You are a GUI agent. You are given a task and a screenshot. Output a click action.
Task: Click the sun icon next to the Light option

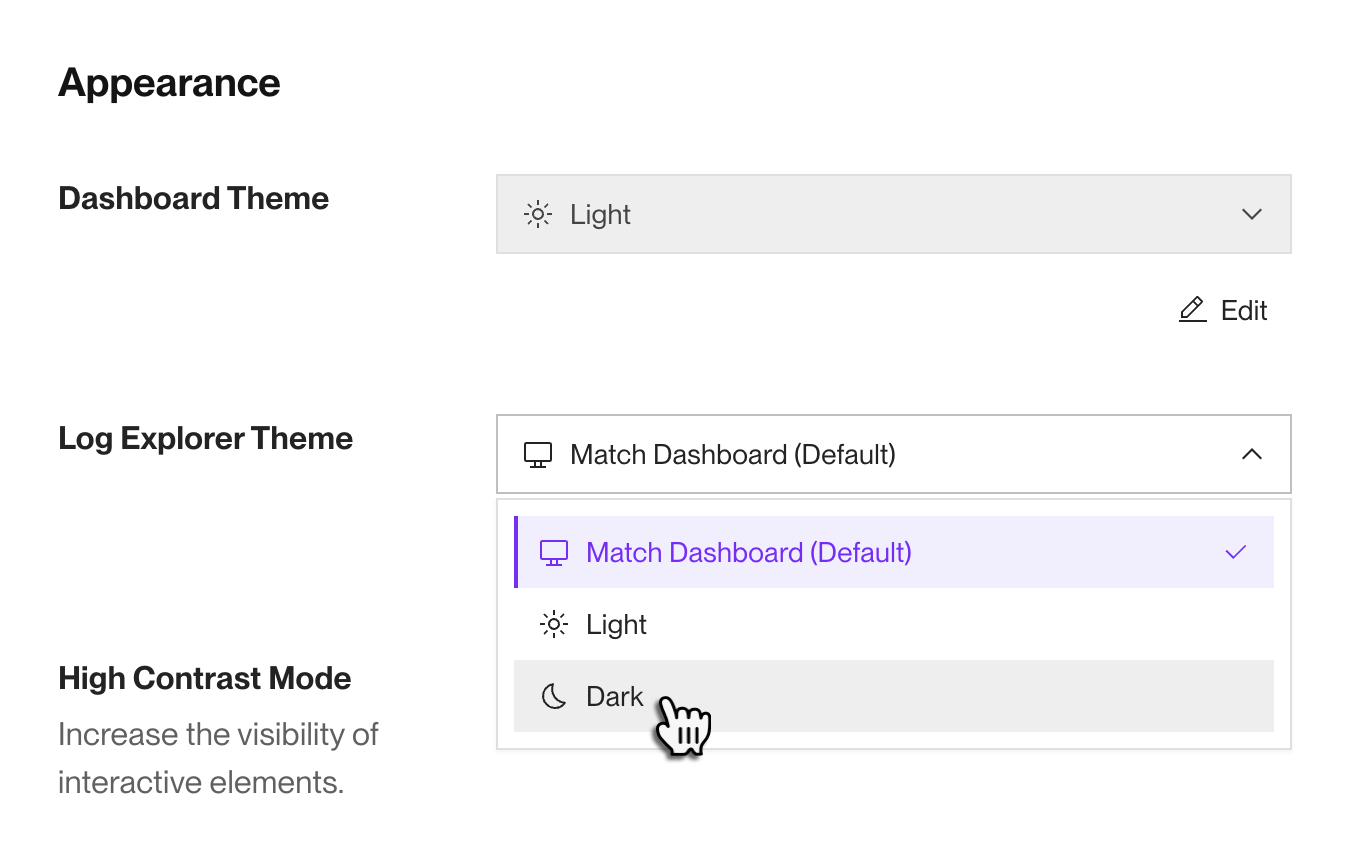coord(553,624)
